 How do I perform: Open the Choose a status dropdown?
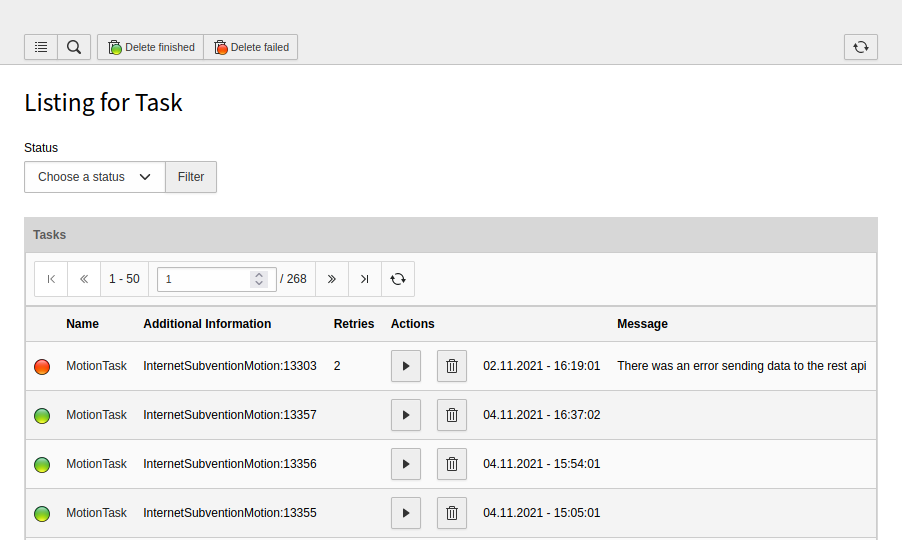[x=95, y=177]
